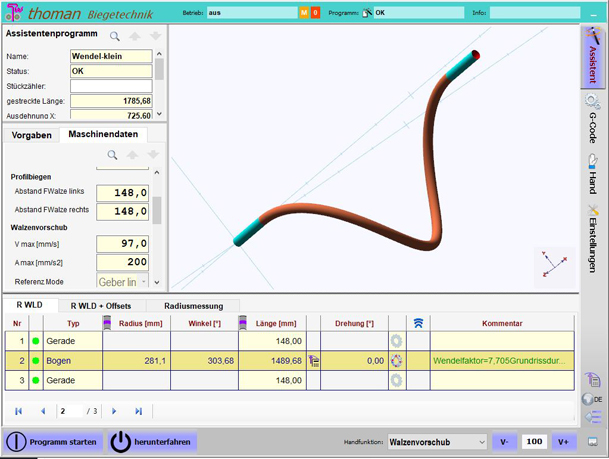Switch to the Hand mode panel
This screenshot has width=609, height=459.
[x=592, y=174]
